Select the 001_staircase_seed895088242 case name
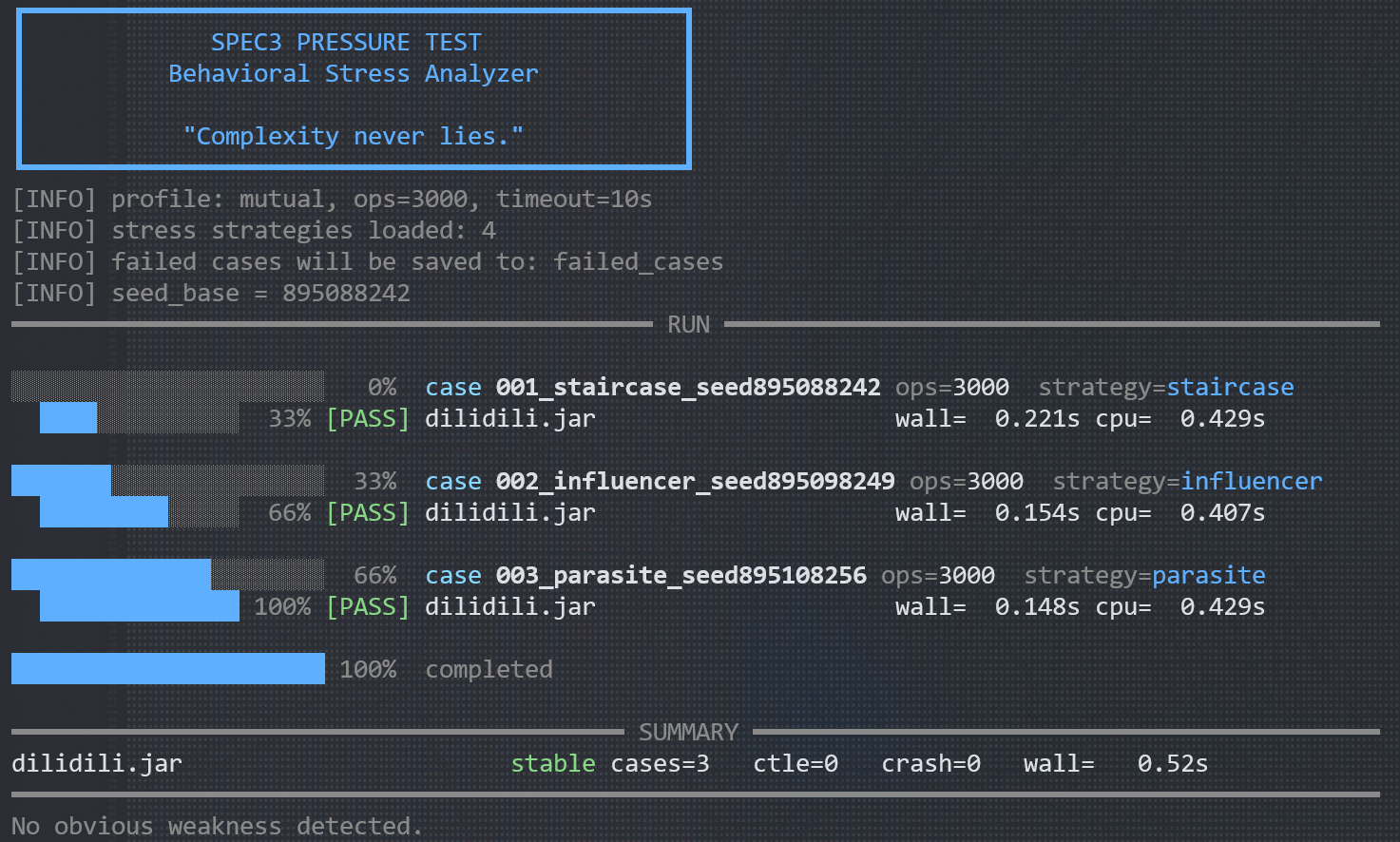Viewport: 1400px width, 842px height. [x=688, y=388]
